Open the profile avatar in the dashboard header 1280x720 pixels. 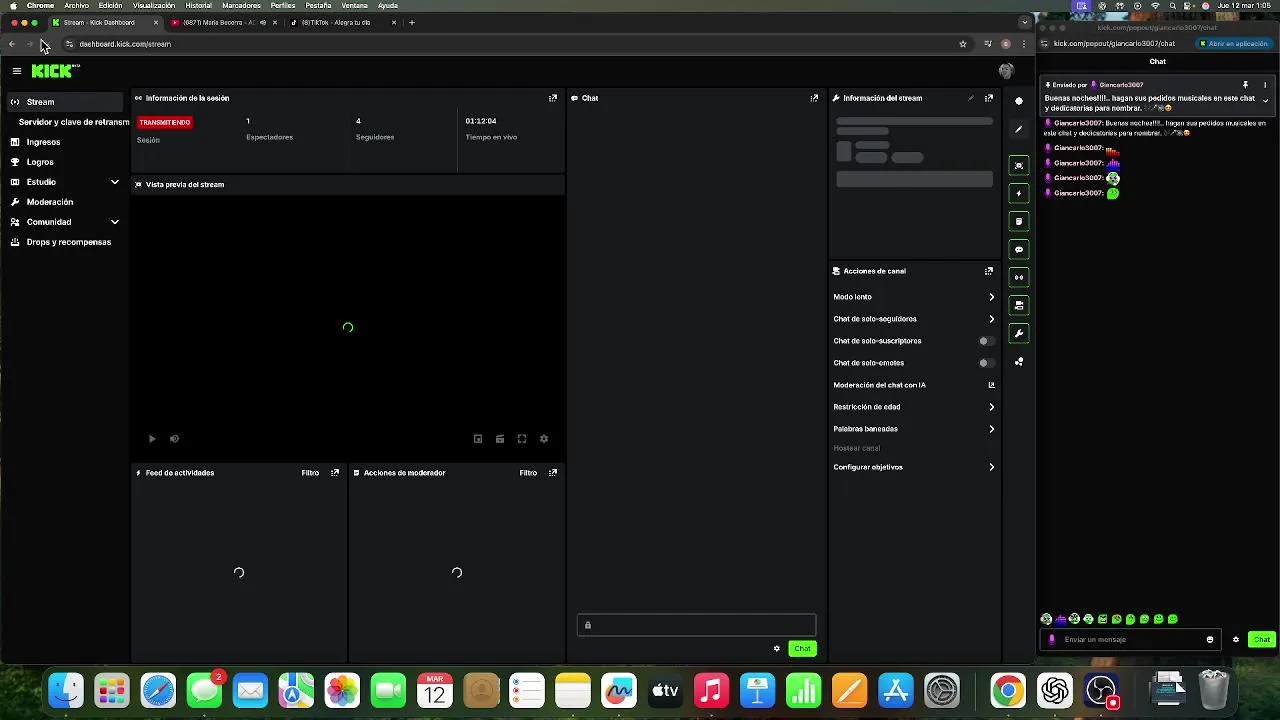tap(1006, 71)
